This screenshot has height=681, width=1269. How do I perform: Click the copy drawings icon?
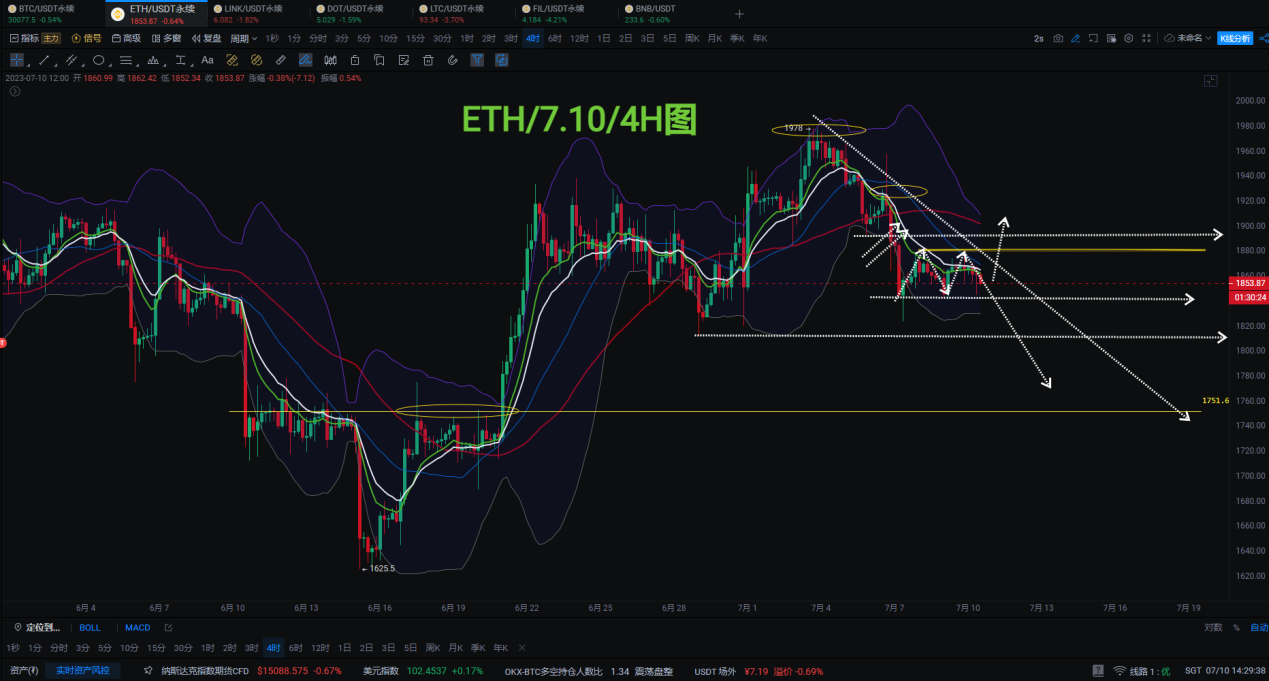click(x=379, y=60)
